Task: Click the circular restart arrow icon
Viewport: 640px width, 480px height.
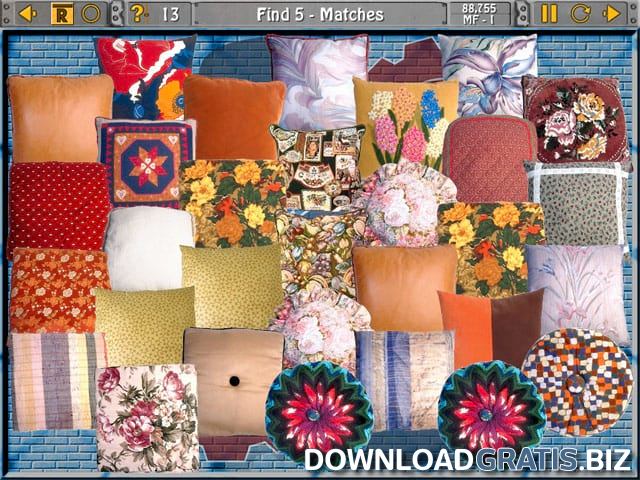Action: tap(580, 13)
